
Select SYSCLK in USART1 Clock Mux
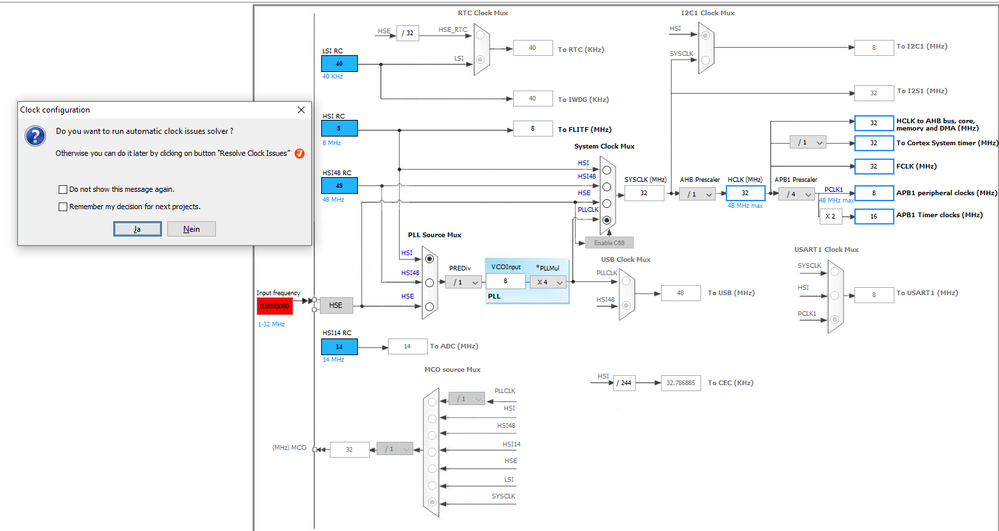point(834,273)
